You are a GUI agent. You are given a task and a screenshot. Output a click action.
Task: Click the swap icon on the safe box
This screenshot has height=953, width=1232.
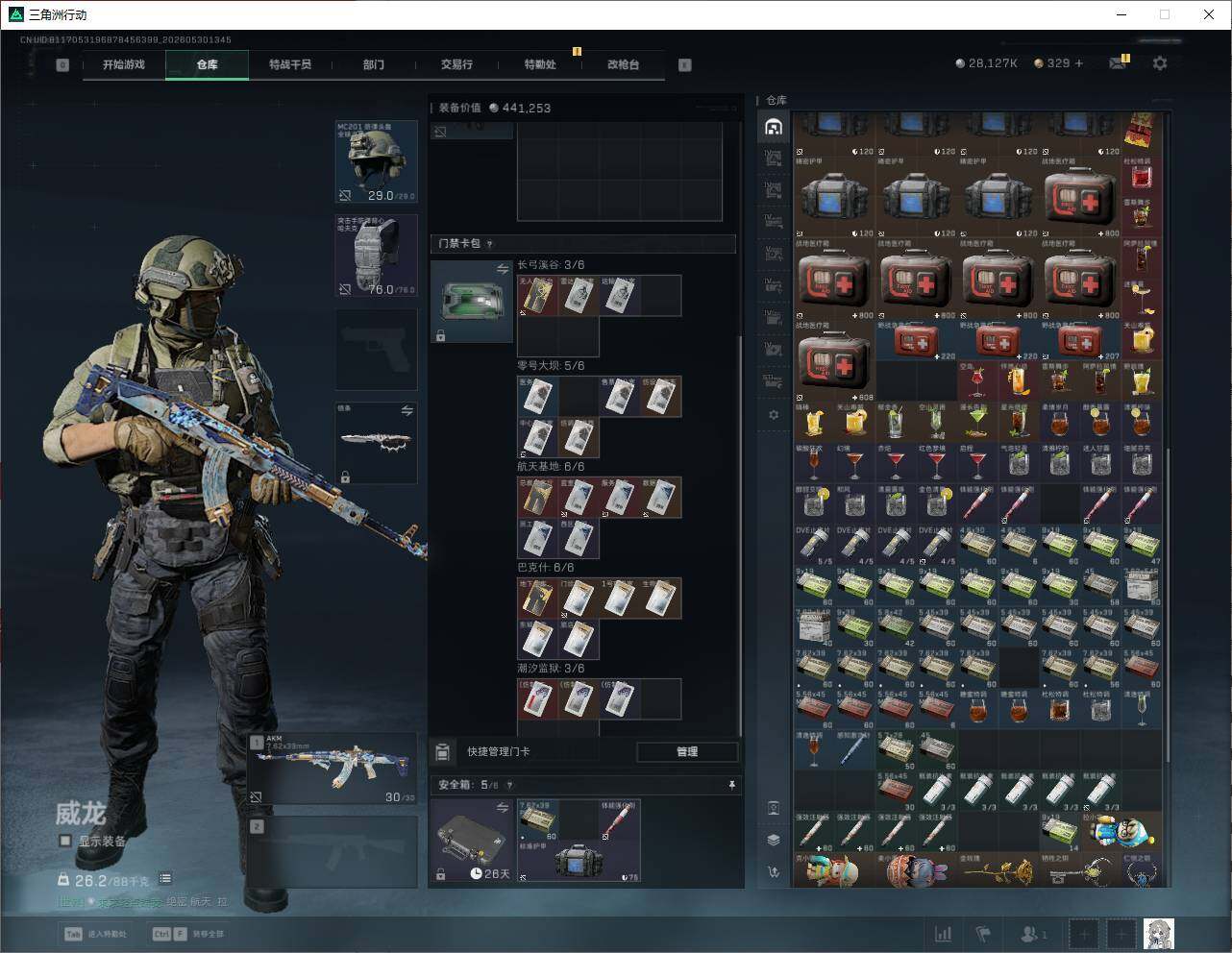tap(503, 809)
